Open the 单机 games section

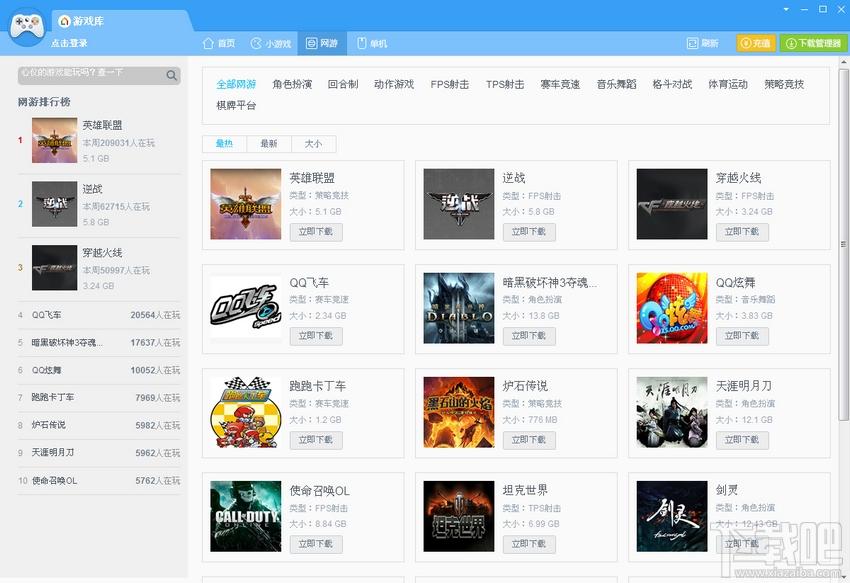[x=371, y=43]
